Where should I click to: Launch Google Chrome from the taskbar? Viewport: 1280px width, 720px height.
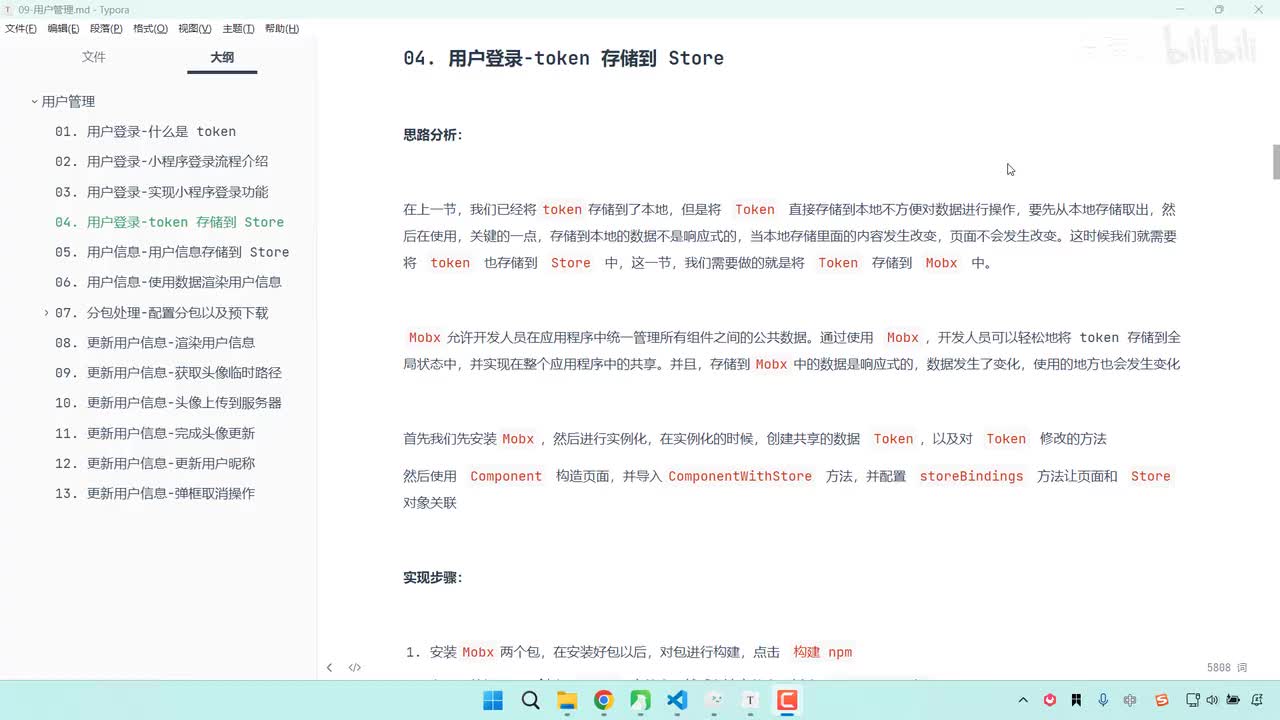pos(604,701)
